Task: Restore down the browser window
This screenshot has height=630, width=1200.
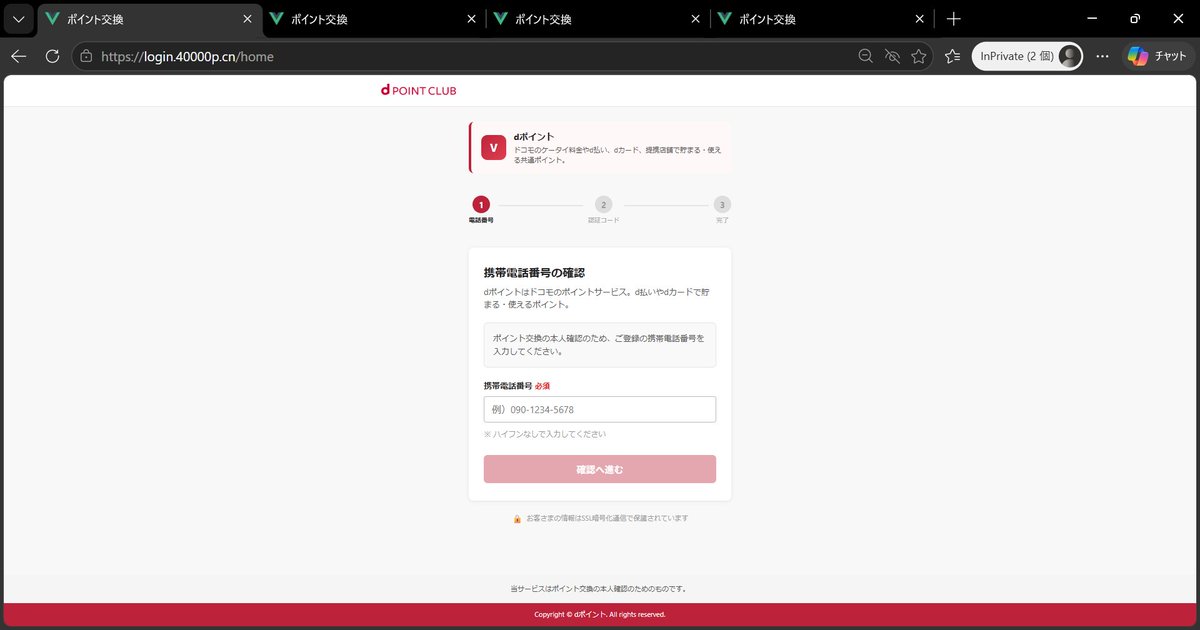Action: [1135, 19]
